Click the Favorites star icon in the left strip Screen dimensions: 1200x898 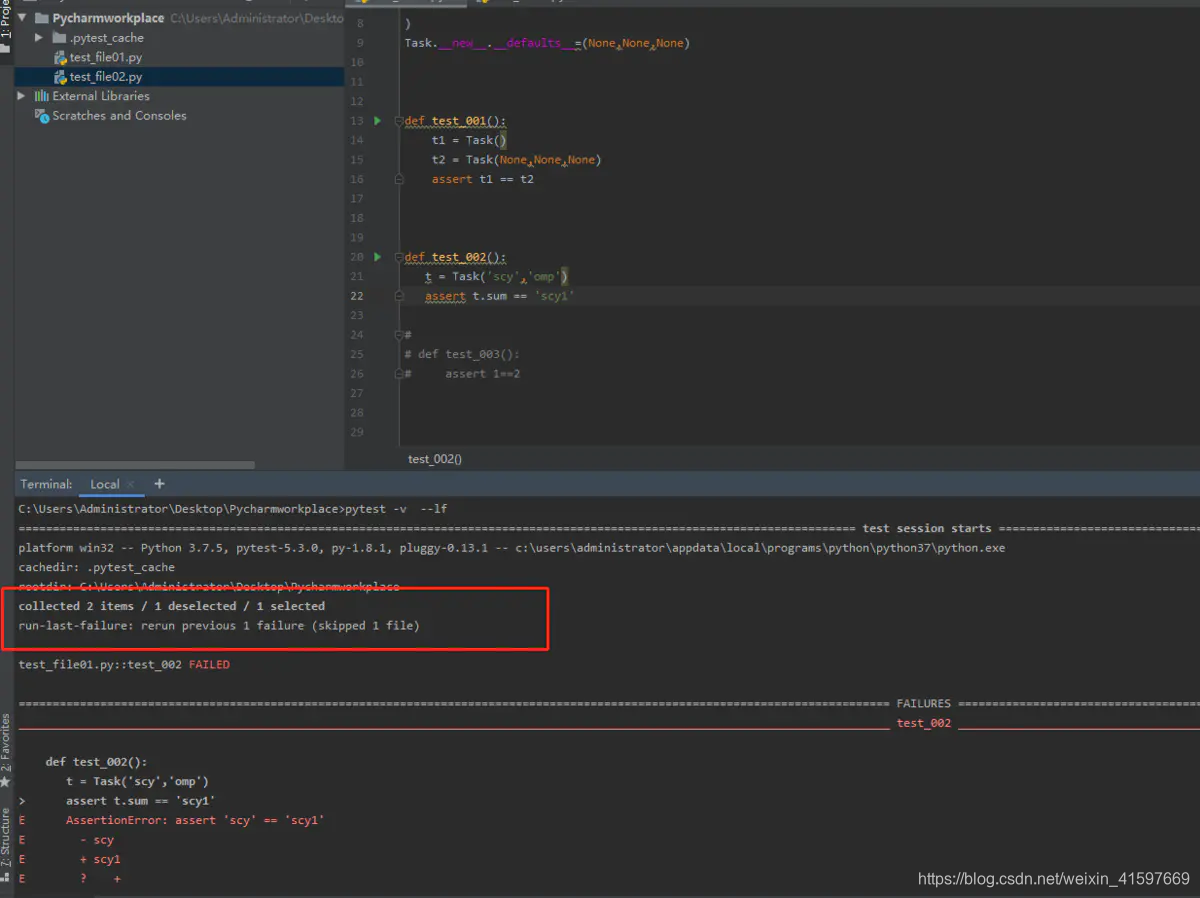pos(6,781)
